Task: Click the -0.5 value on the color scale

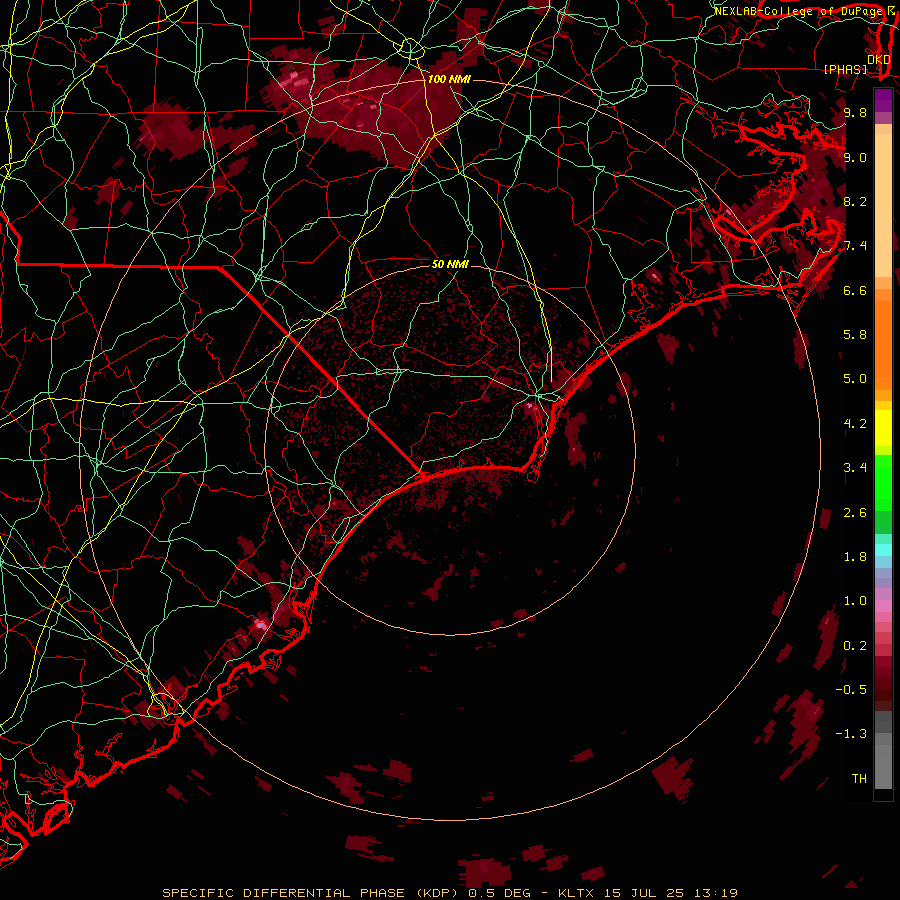Action: click(x=851, y=690)
